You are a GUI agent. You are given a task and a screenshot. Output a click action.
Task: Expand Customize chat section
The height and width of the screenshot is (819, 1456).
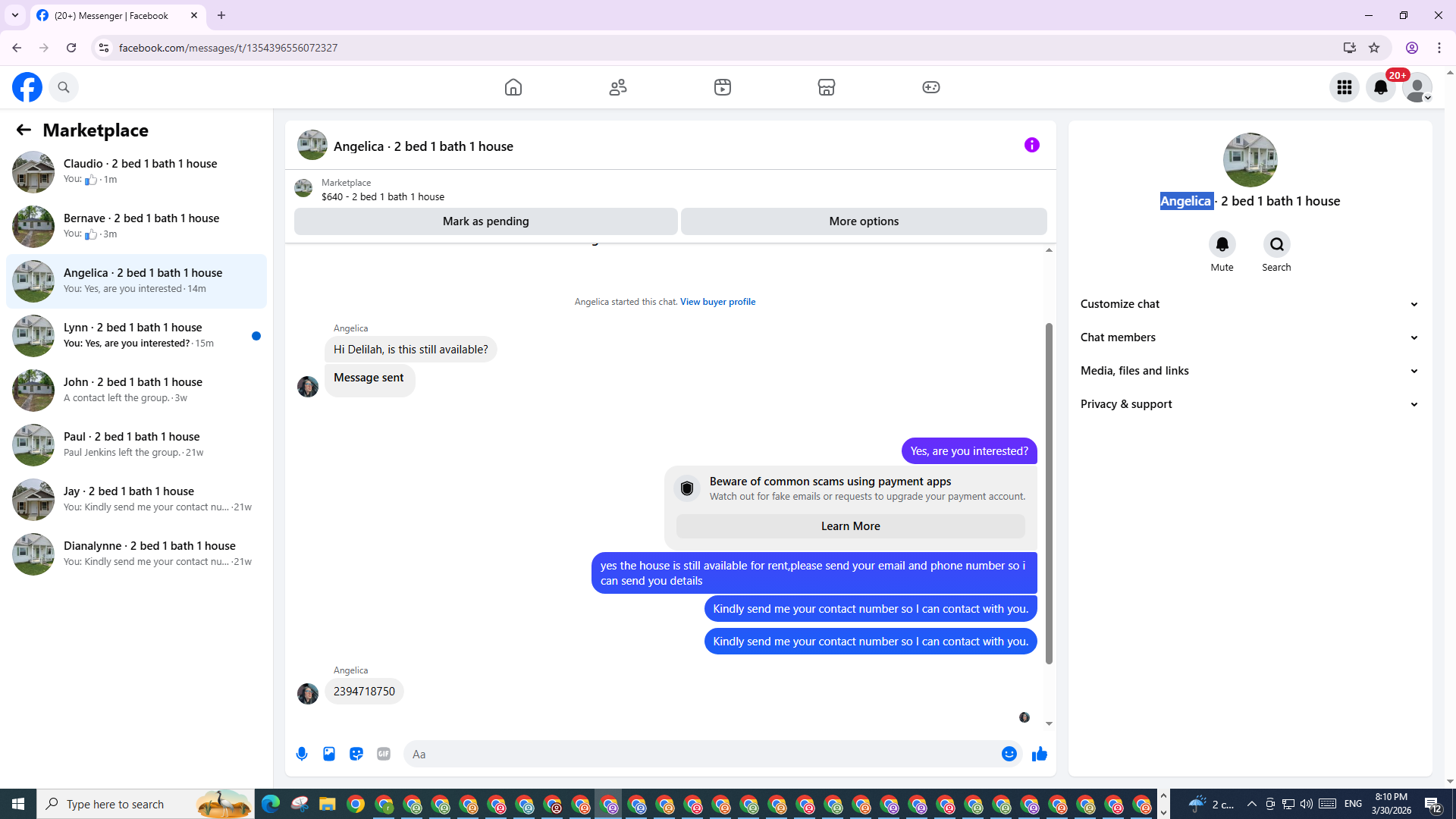[x=1250, y=304]
